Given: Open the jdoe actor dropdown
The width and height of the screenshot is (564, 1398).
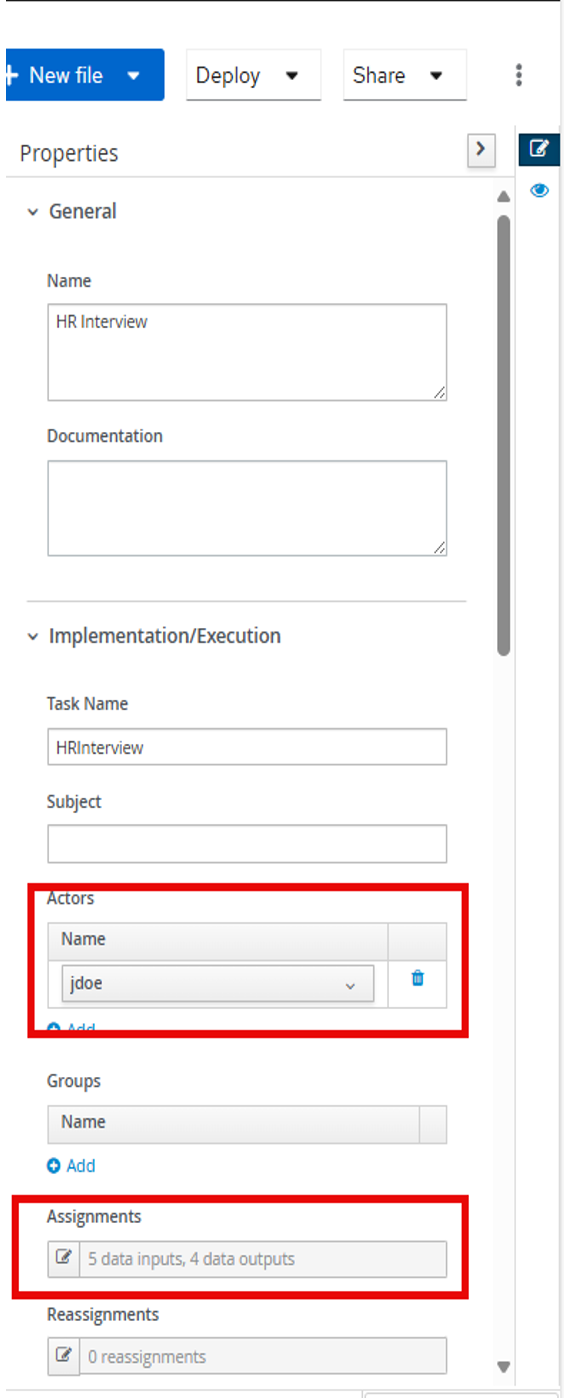Looking at the screenshot, I should [217, 984].
